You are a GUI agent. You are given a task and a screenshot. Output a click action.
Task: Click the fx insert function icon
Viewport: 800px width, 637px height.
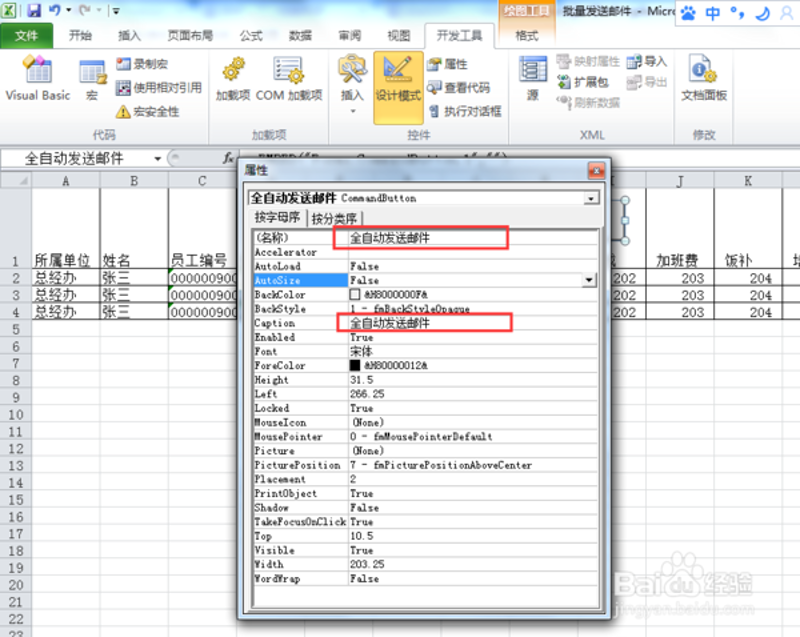228,158
